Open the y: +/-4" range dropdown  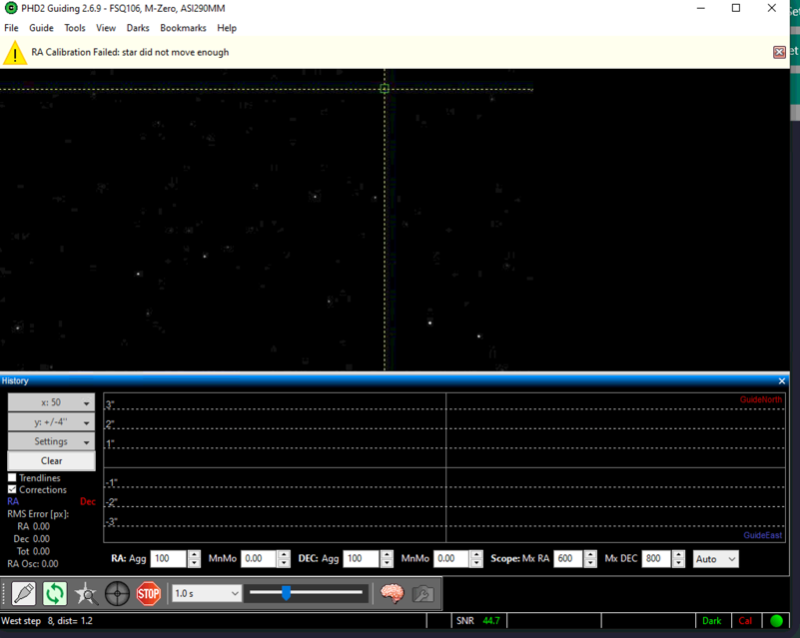coord(51,422)
